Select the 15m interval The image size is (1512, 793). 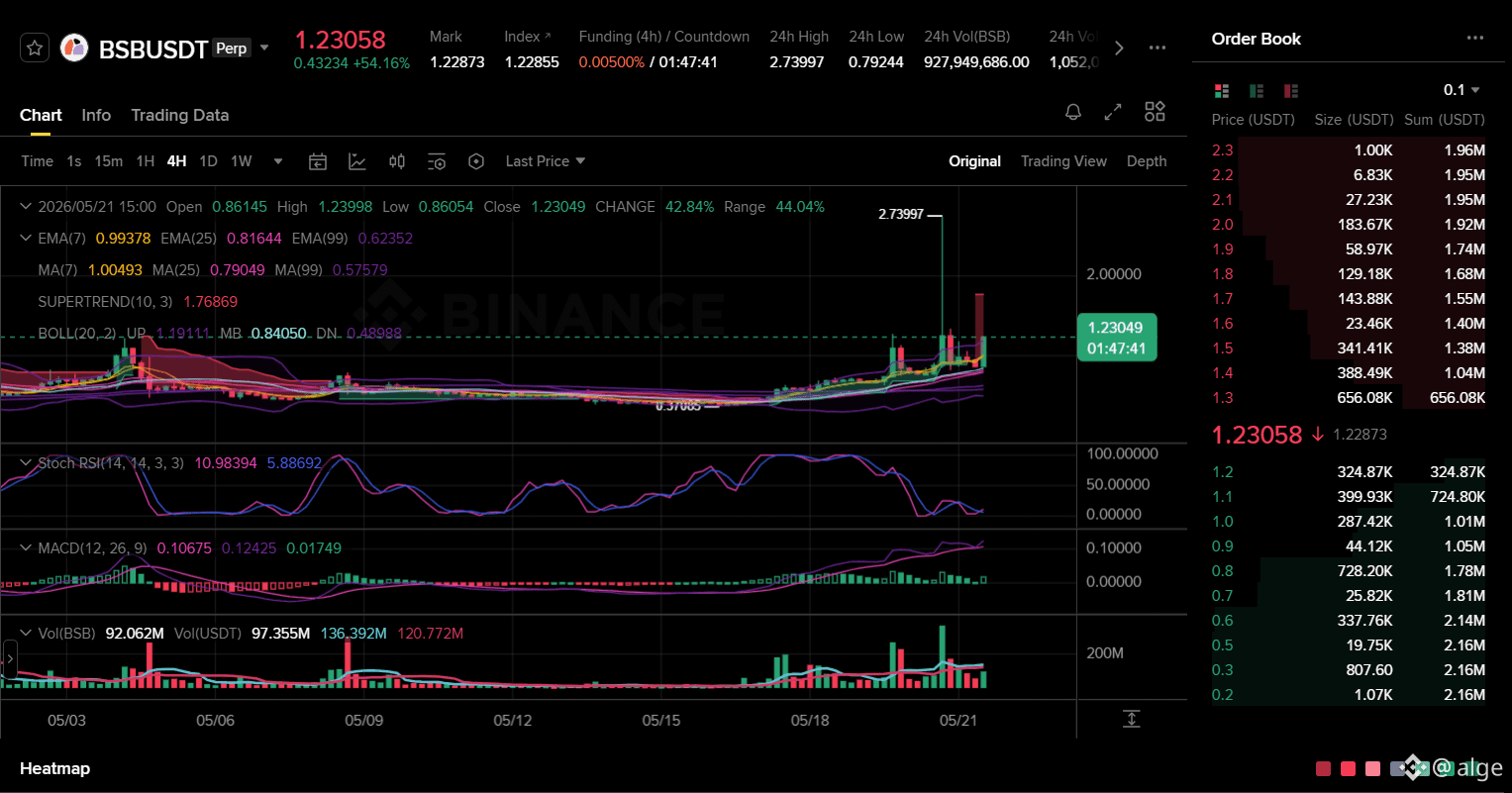pyautogui.click(x=109, y=161)
